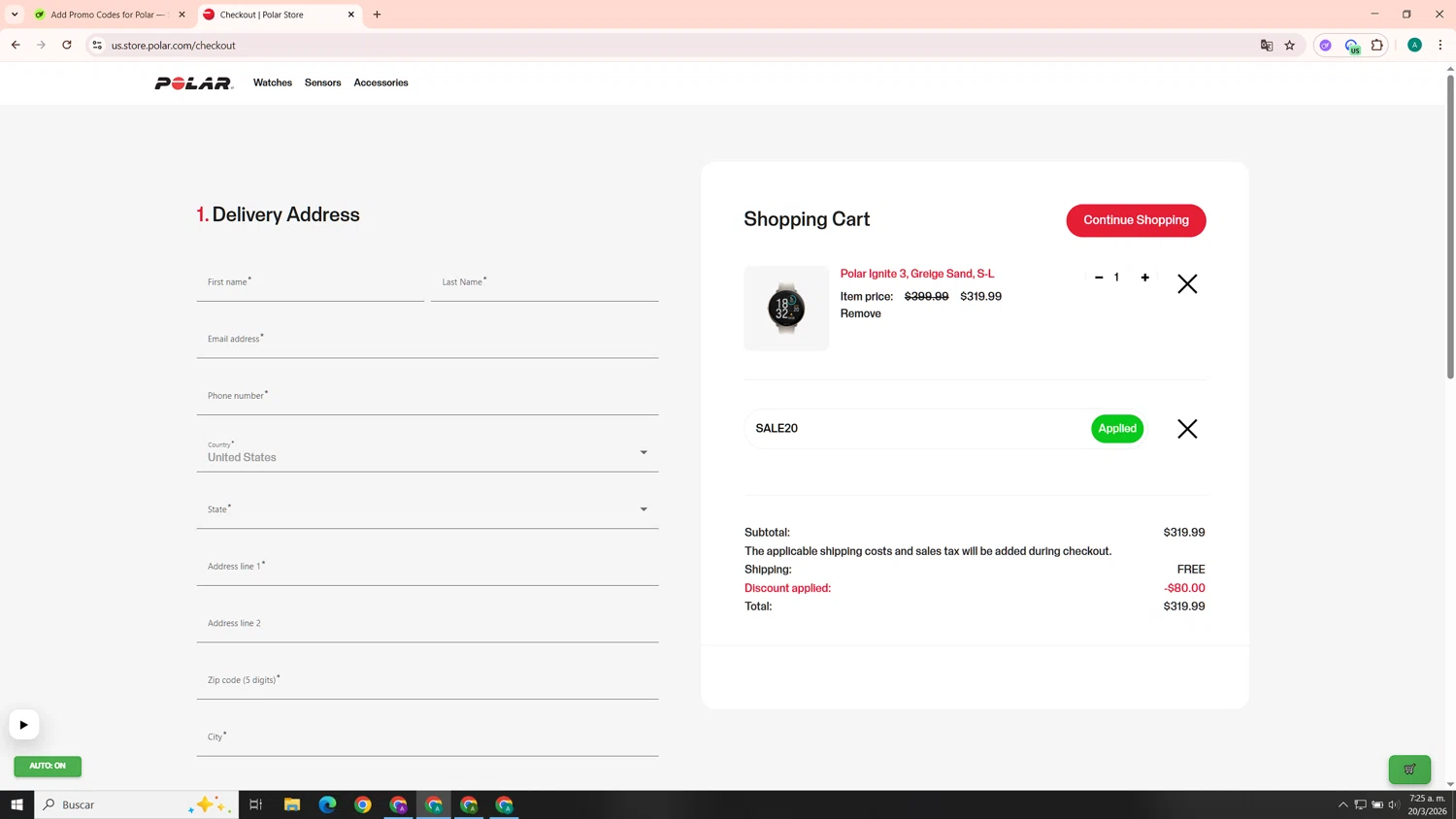Click the Windows taskbar search box
The image size is (1456, 819).
136,804
